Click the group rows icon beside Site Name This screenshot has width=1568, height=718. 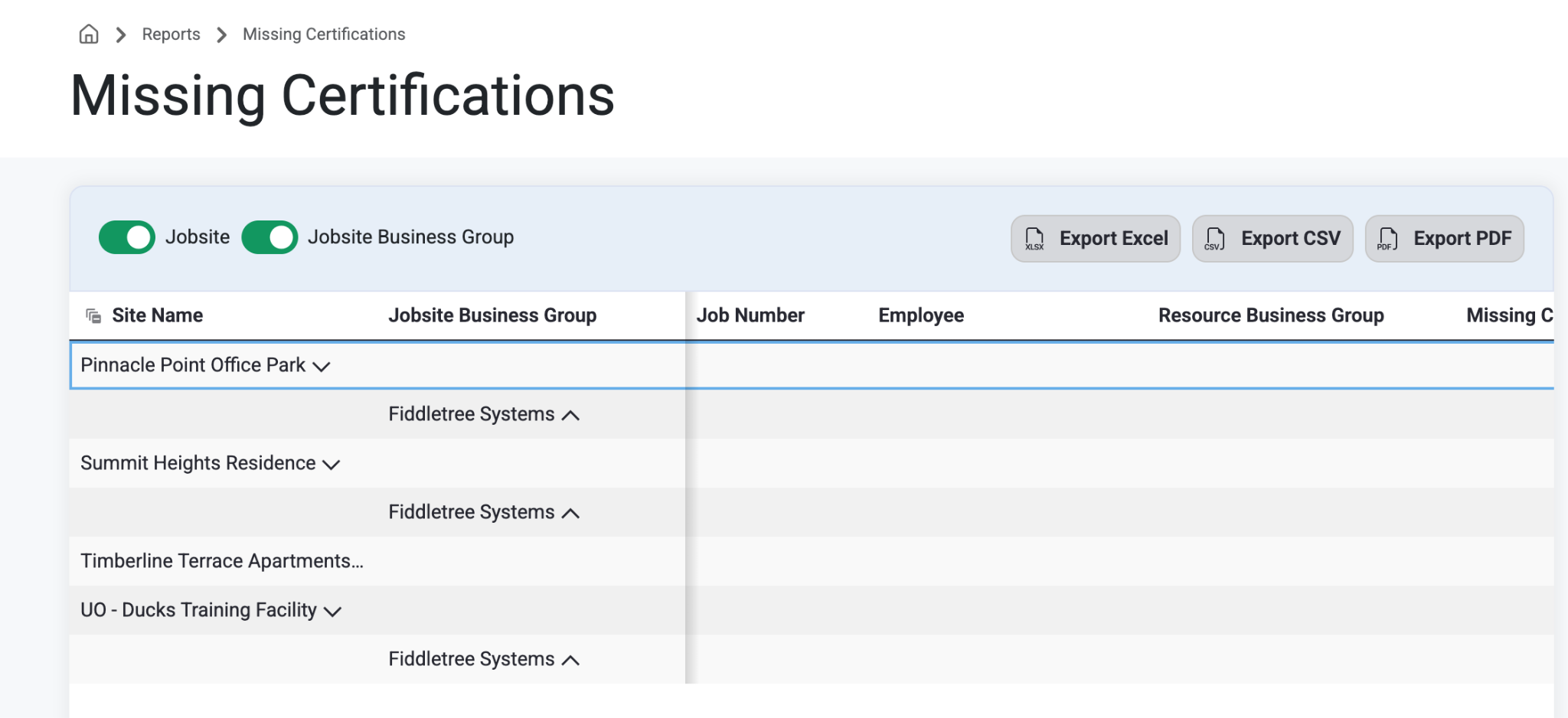(x=93, y=315)
